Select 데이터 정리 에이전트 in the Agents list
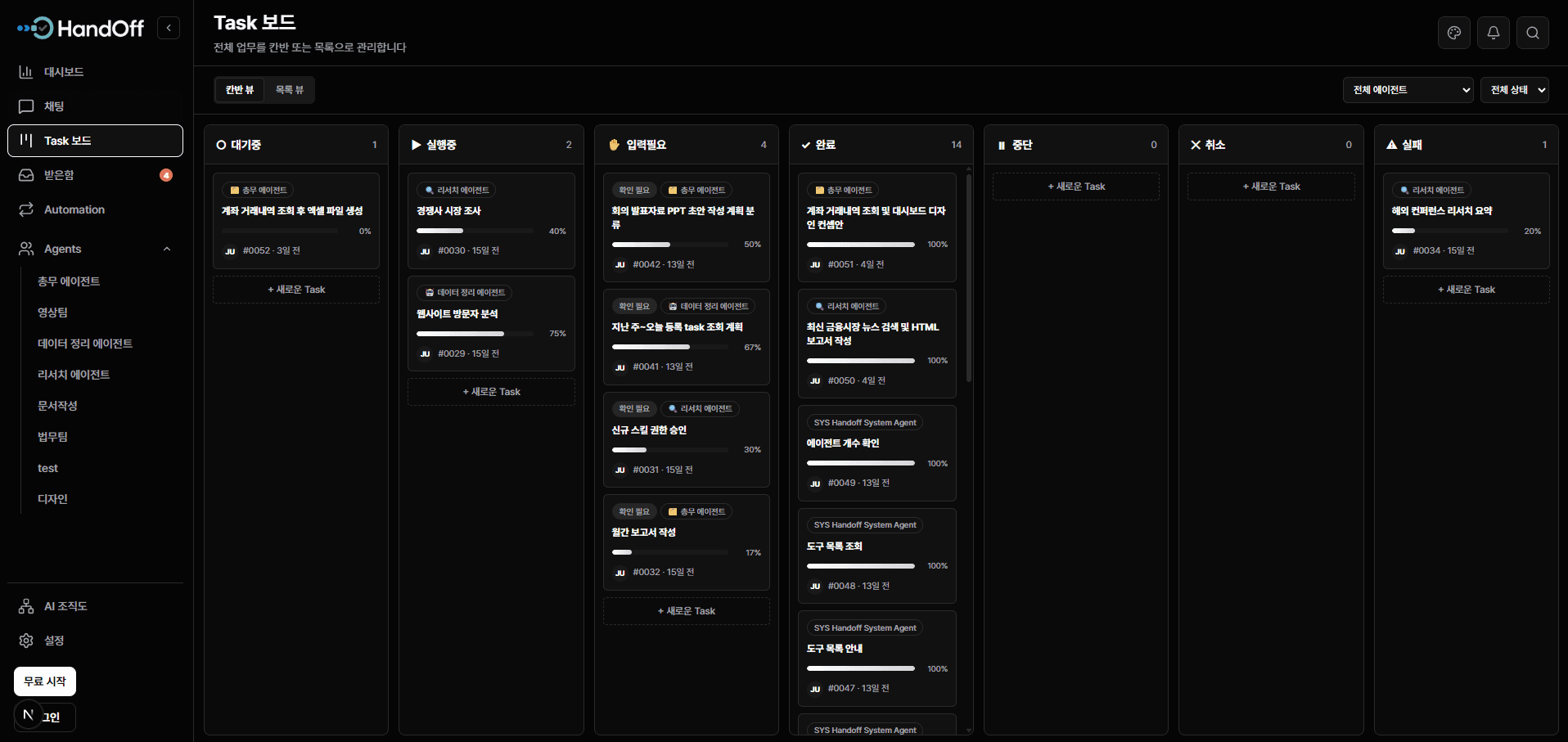This screenshot has height=742, width=1568. coord(85,344)
